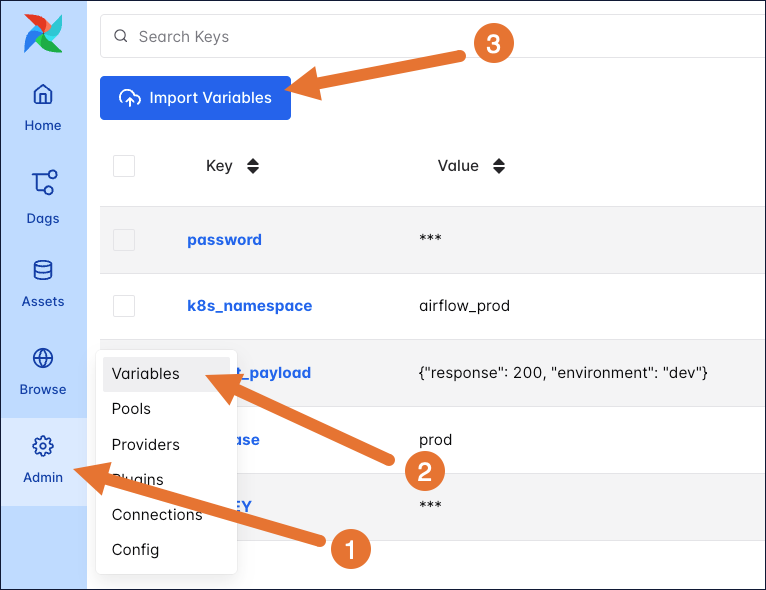Toggle the select-all header checkbox
Viewport: 766px width, 590px height.
point(124,166)
